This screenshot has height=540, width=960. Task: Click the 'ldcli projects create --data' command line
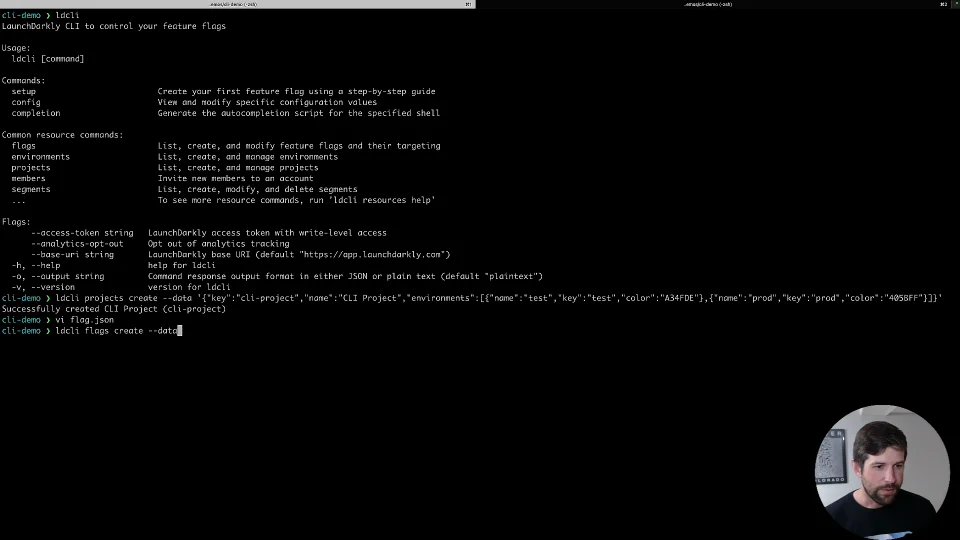click(471, 298)
